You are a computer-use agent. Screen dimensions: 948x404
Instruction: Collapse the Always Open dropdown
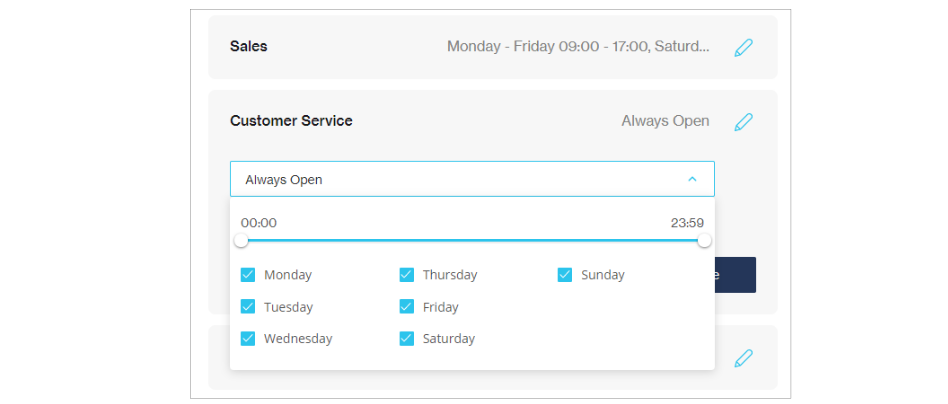[472, 180]
